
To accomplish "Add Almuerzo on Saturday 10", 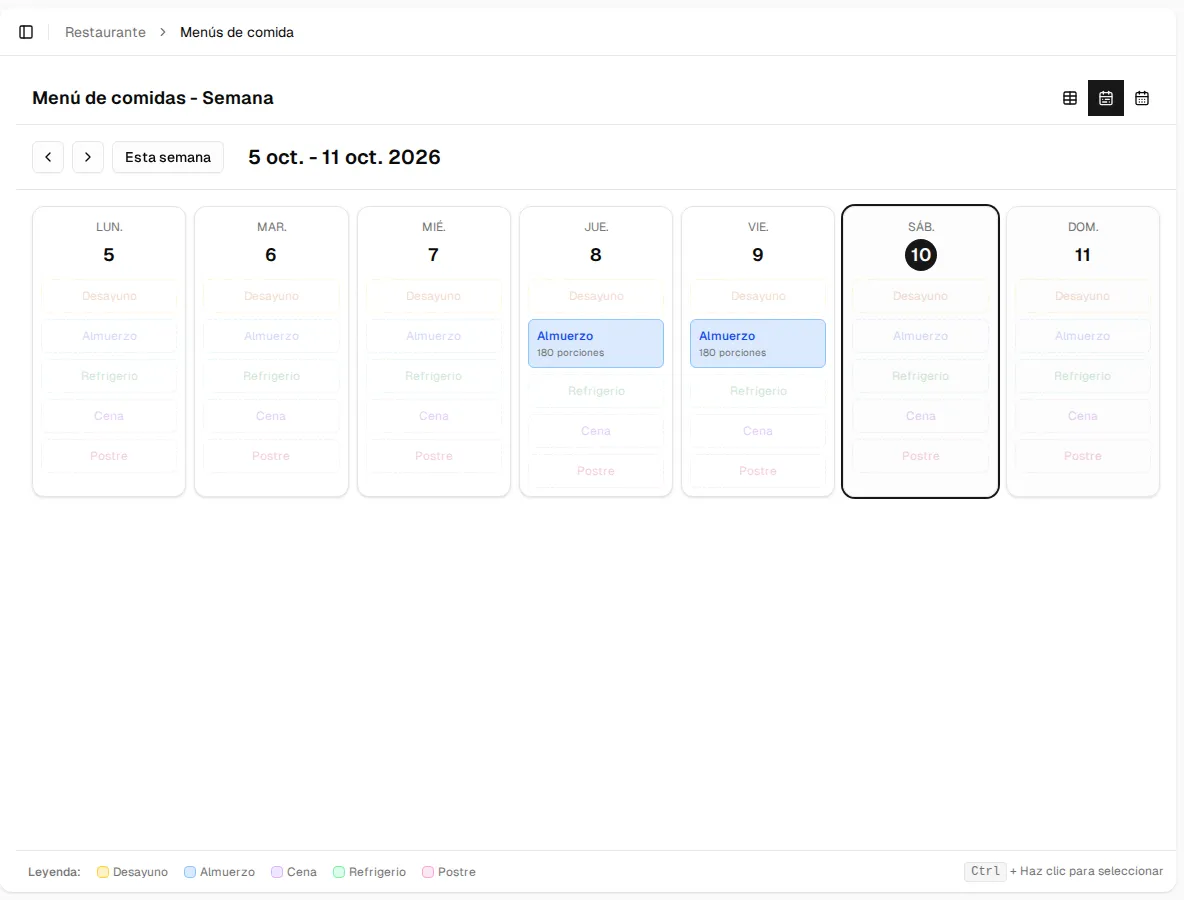I will (920, 336).
